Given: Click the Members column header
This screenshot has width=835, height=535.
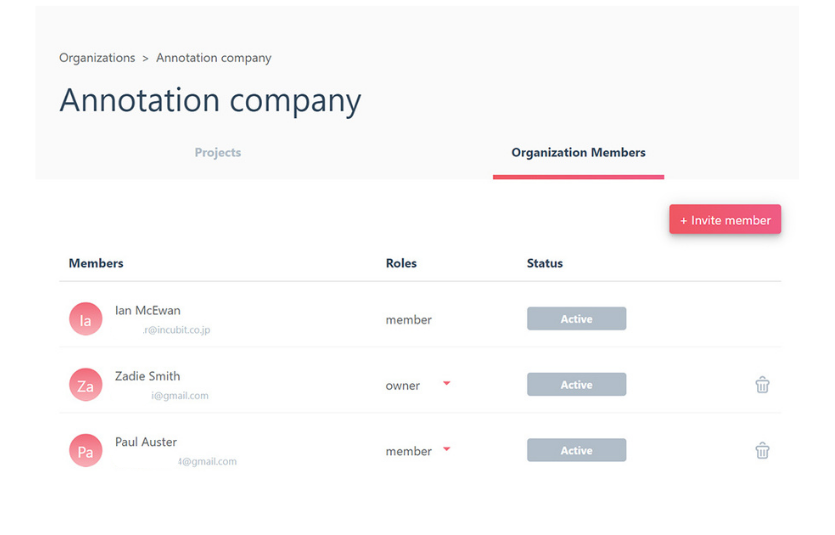Looking at the screenshot, I should coord(96,264).
